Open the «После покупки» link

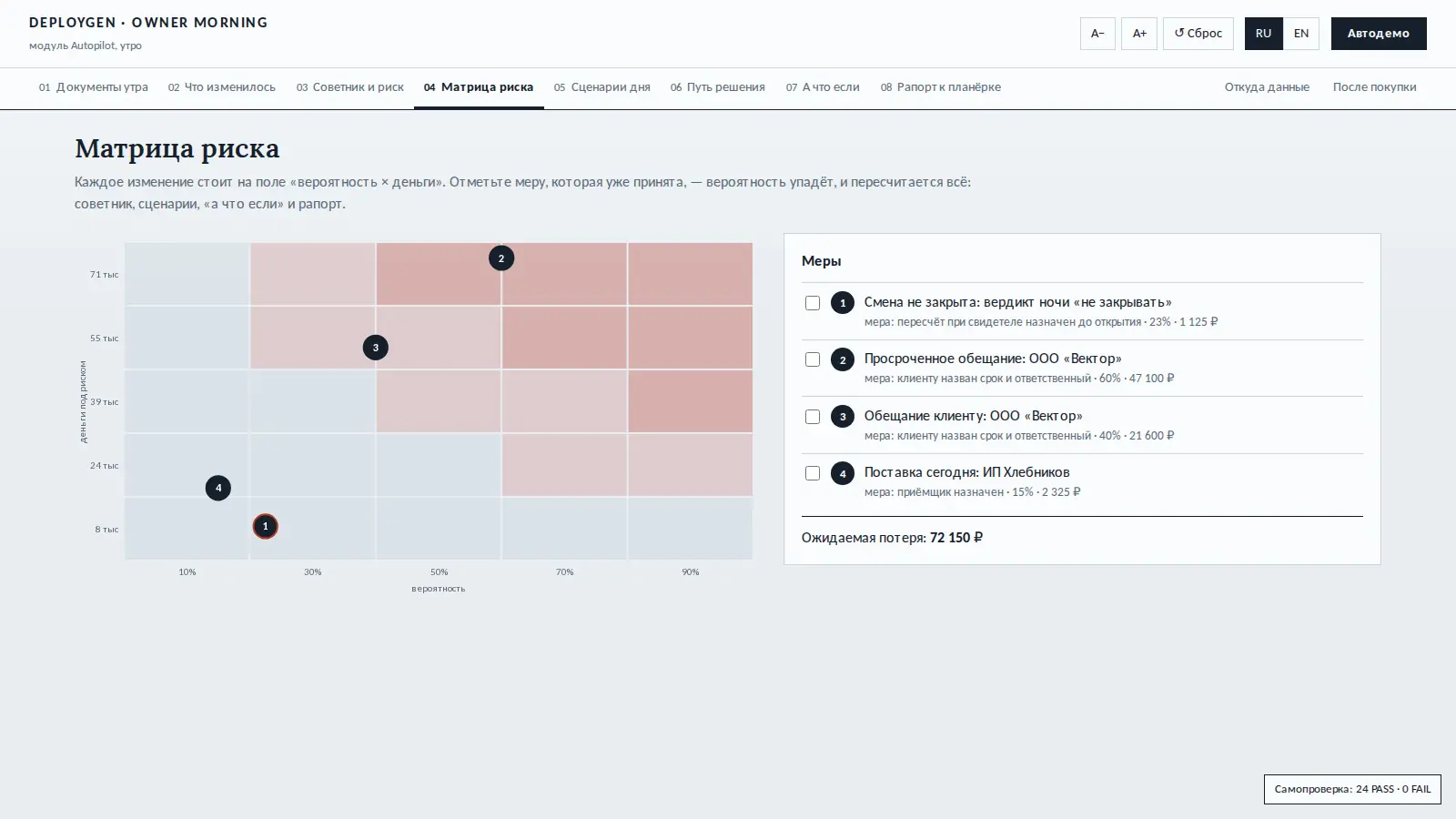tap(1375, 87)
